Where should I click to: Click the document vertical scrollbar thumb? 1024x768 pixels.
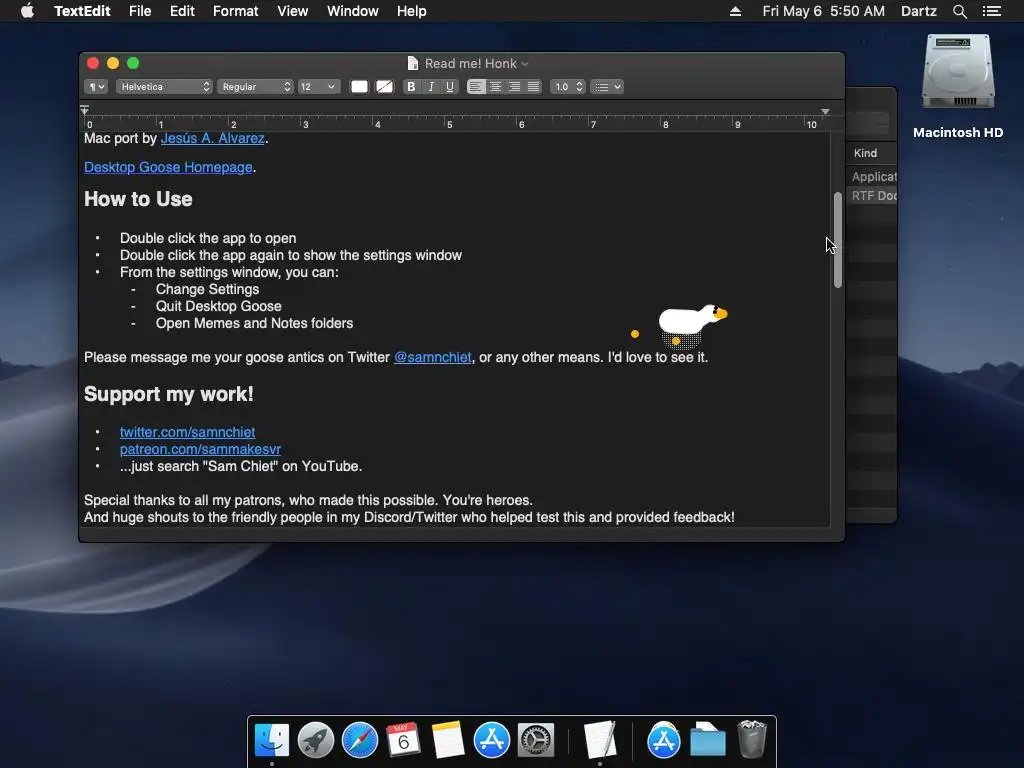(x=838, y=240)
